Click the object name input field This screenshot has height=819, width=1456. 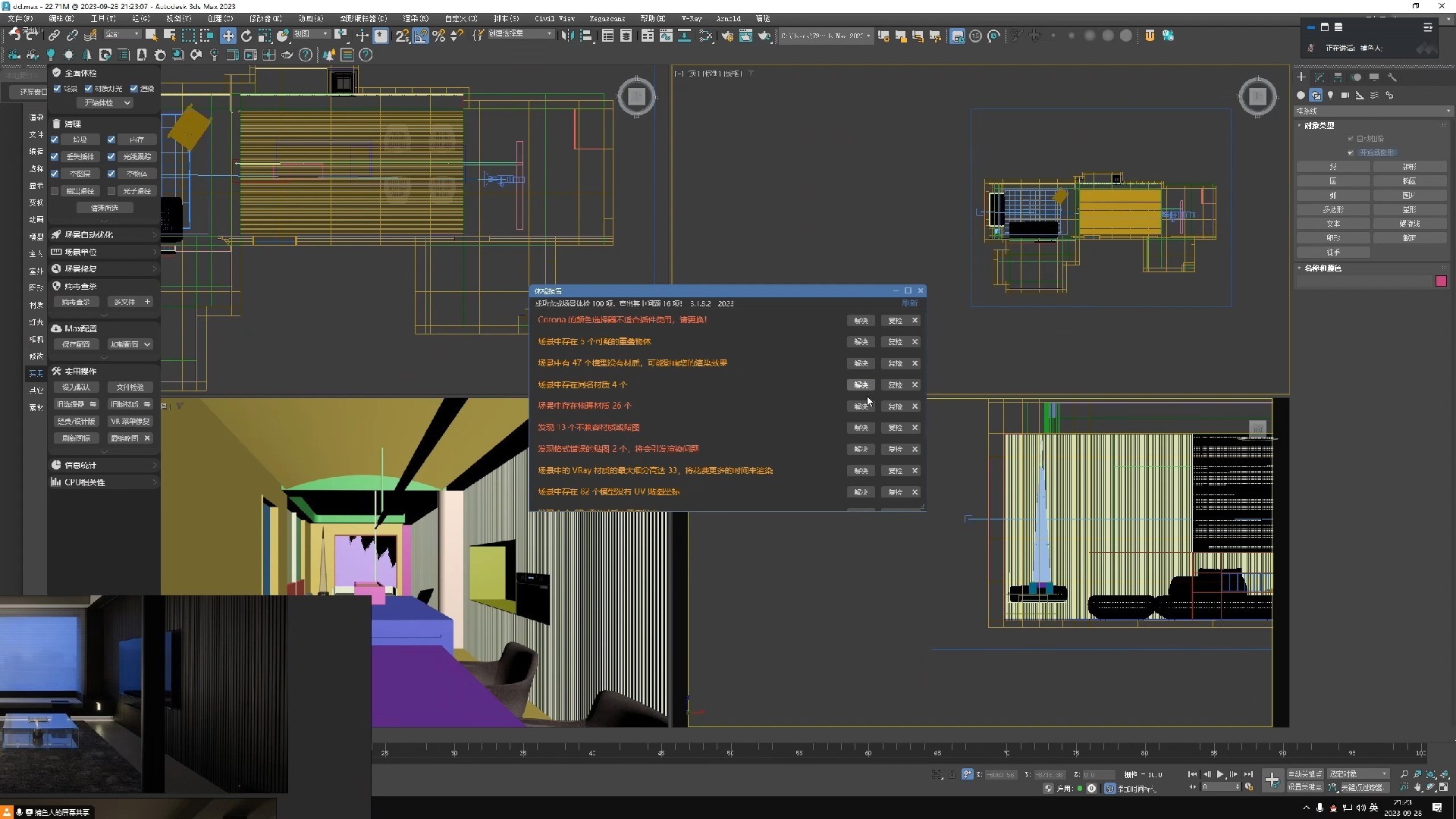point(1364,281)
